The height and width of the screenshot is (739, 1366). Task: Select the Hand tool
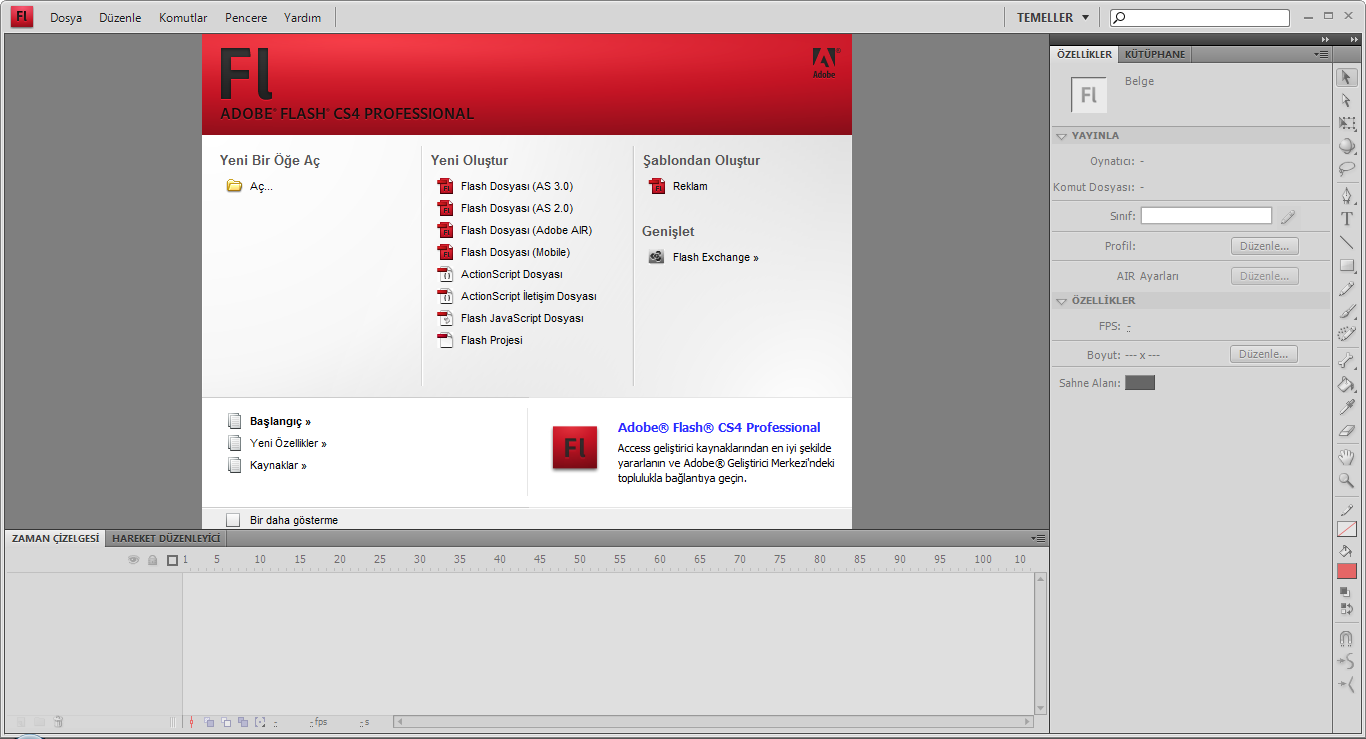click(x=1347, y=457)
